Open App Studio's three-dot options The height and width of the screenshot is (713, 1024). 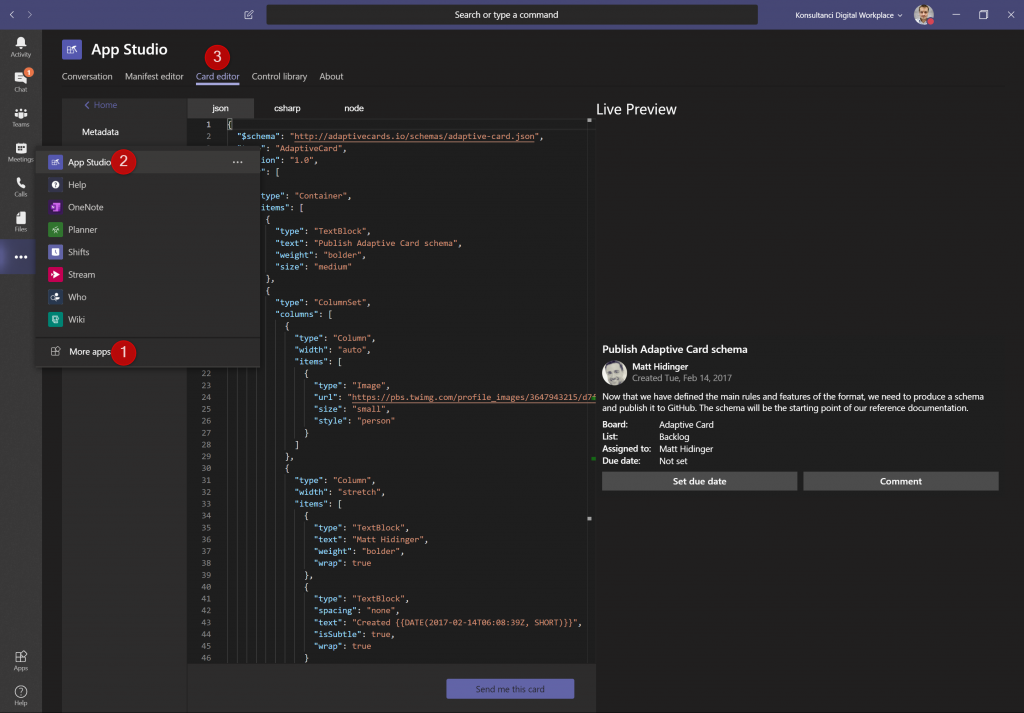pyautogui.click(x=237, y=162)
